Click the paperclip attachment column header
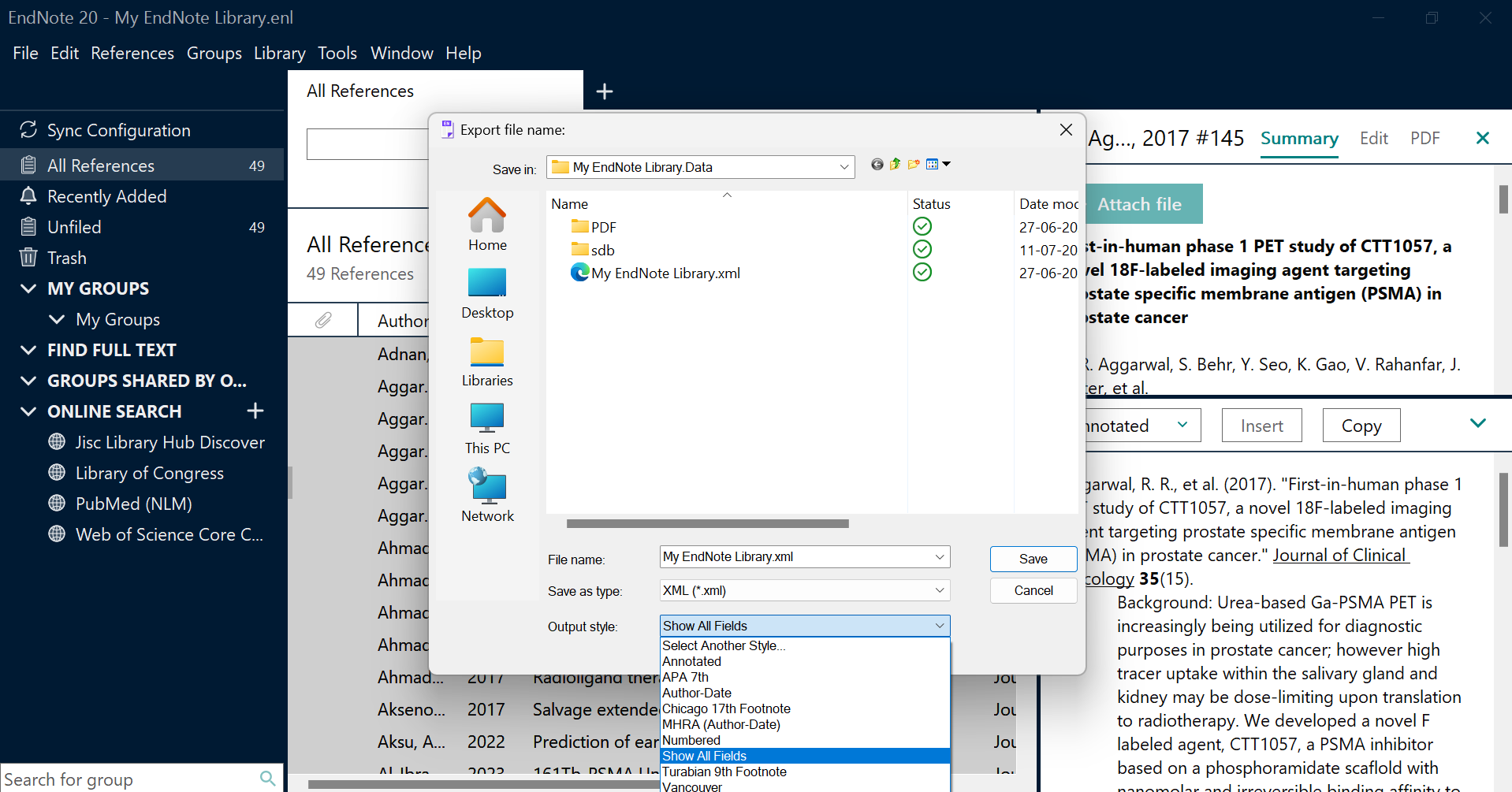Screen dimensions: 1512x792 pyautogui.click(x=323, y=320)
